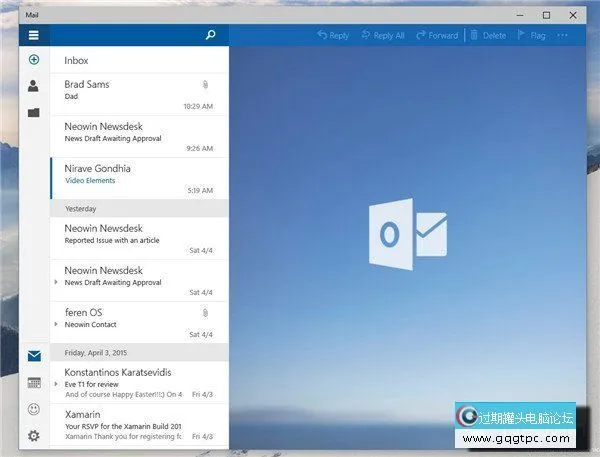The height and width of the screenshot is (457, 600).
Task: Delete the message using toolbar
Action: (487, 35)
